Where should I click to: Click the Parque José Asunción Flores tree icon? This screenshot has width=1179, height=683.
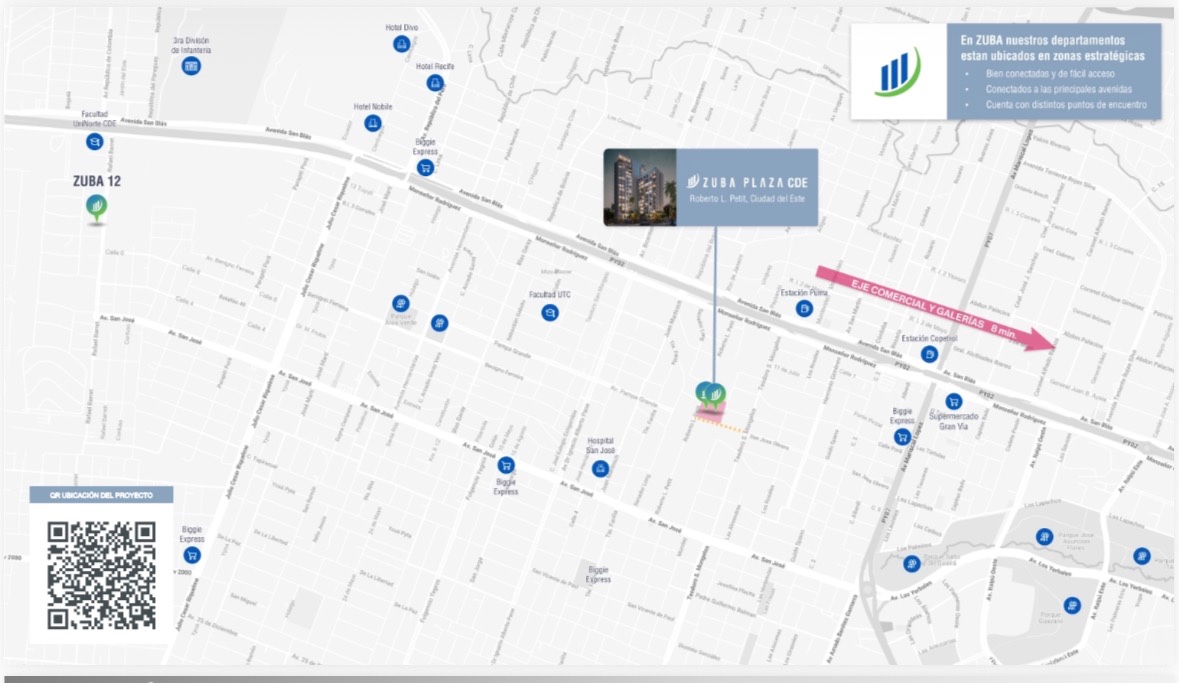1044,536
